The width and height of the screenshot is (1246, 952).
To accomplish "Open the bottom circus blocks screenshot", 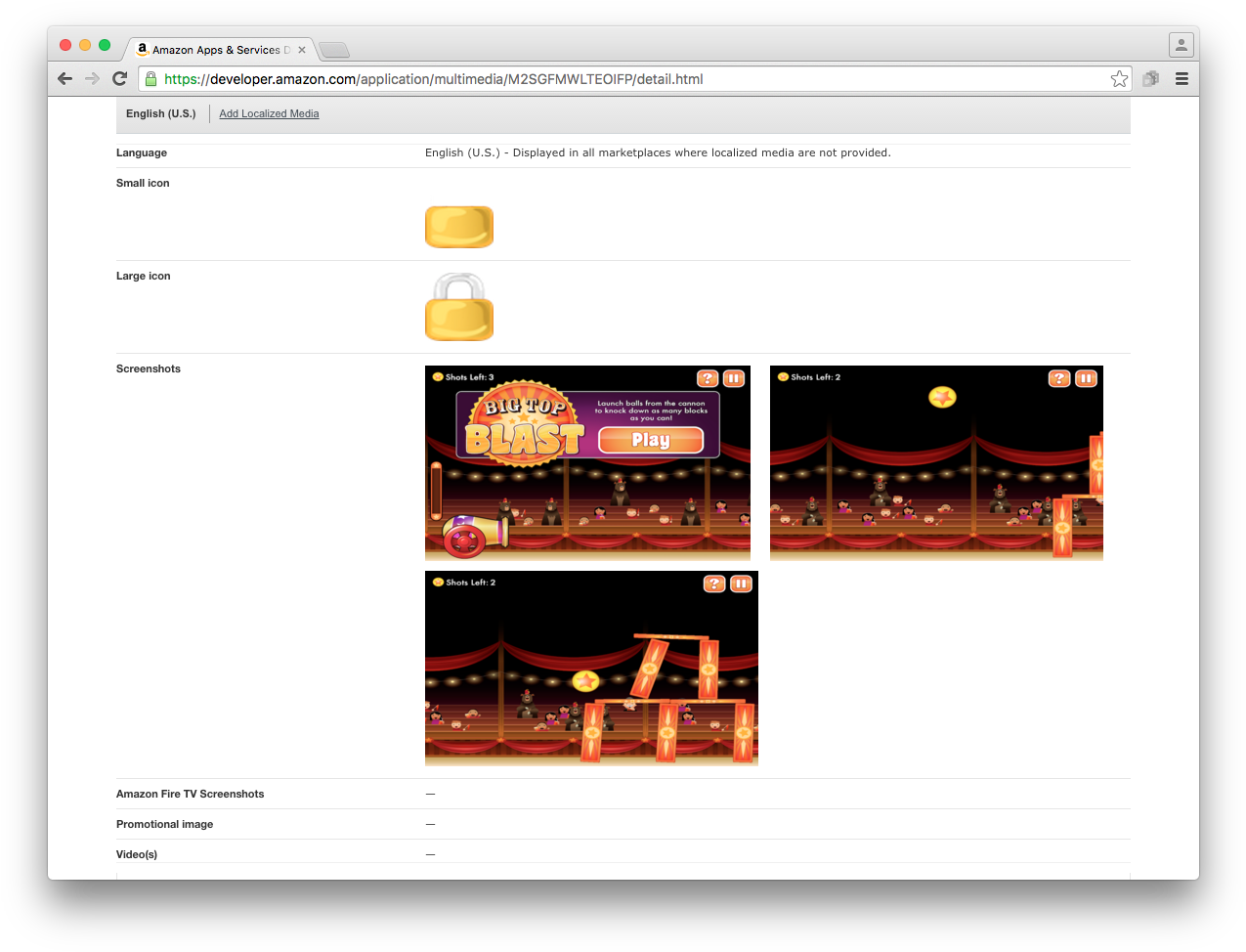I will point(590,667).
